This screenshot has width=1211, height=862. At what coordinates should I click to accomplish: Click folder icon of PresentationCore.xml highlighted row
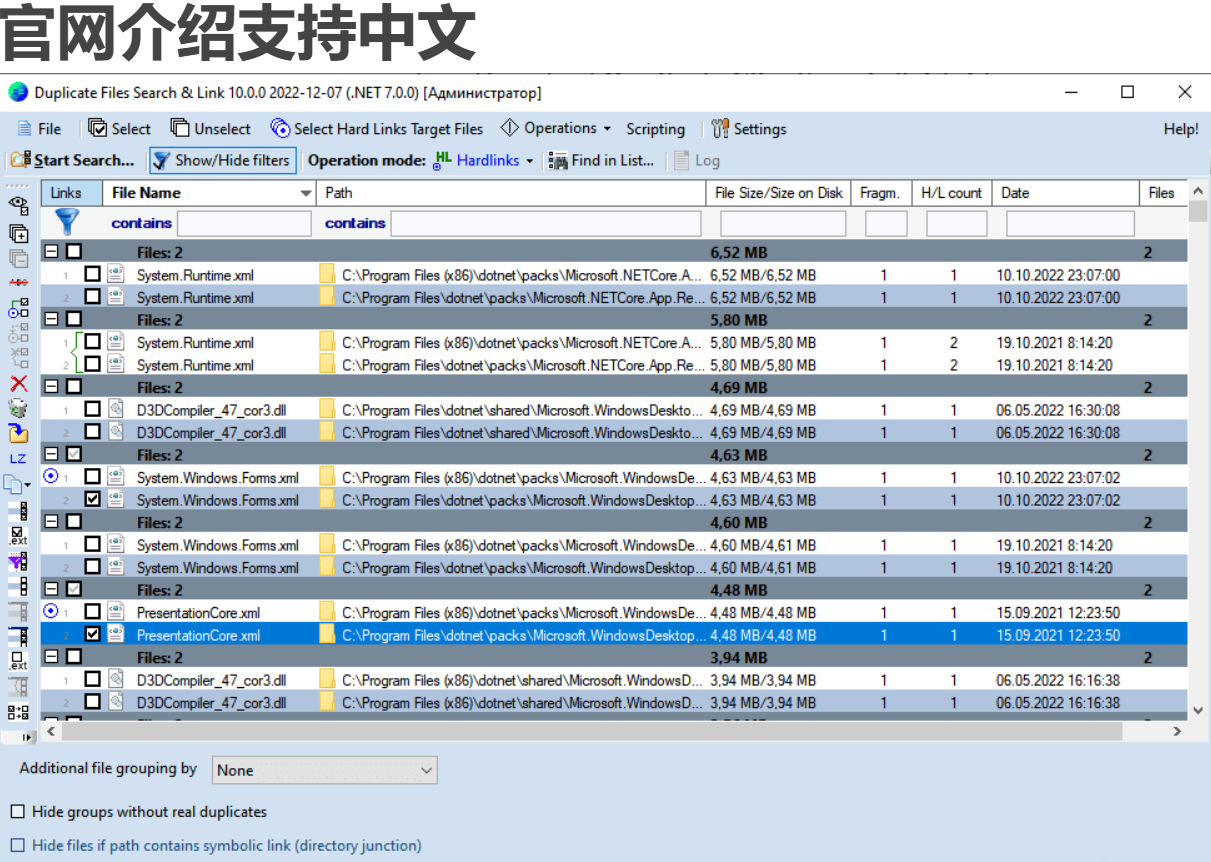[x=327, y=635]
